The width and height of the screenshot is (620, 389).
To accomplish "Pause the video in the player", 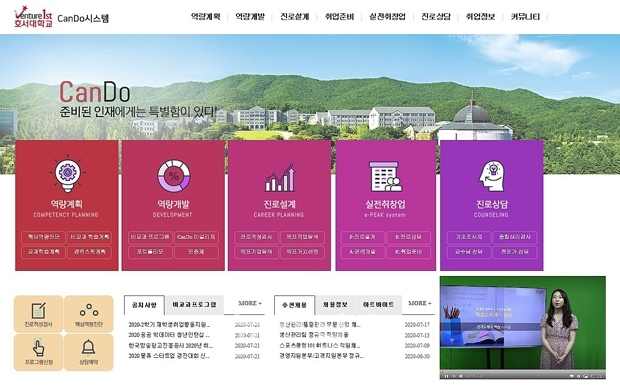I will click(446, 376).
